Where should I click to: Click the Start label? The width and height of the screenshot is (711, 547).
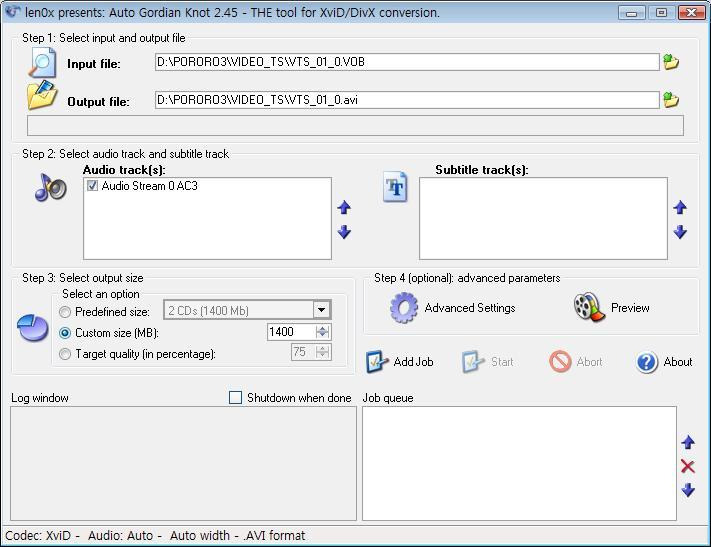502,362
